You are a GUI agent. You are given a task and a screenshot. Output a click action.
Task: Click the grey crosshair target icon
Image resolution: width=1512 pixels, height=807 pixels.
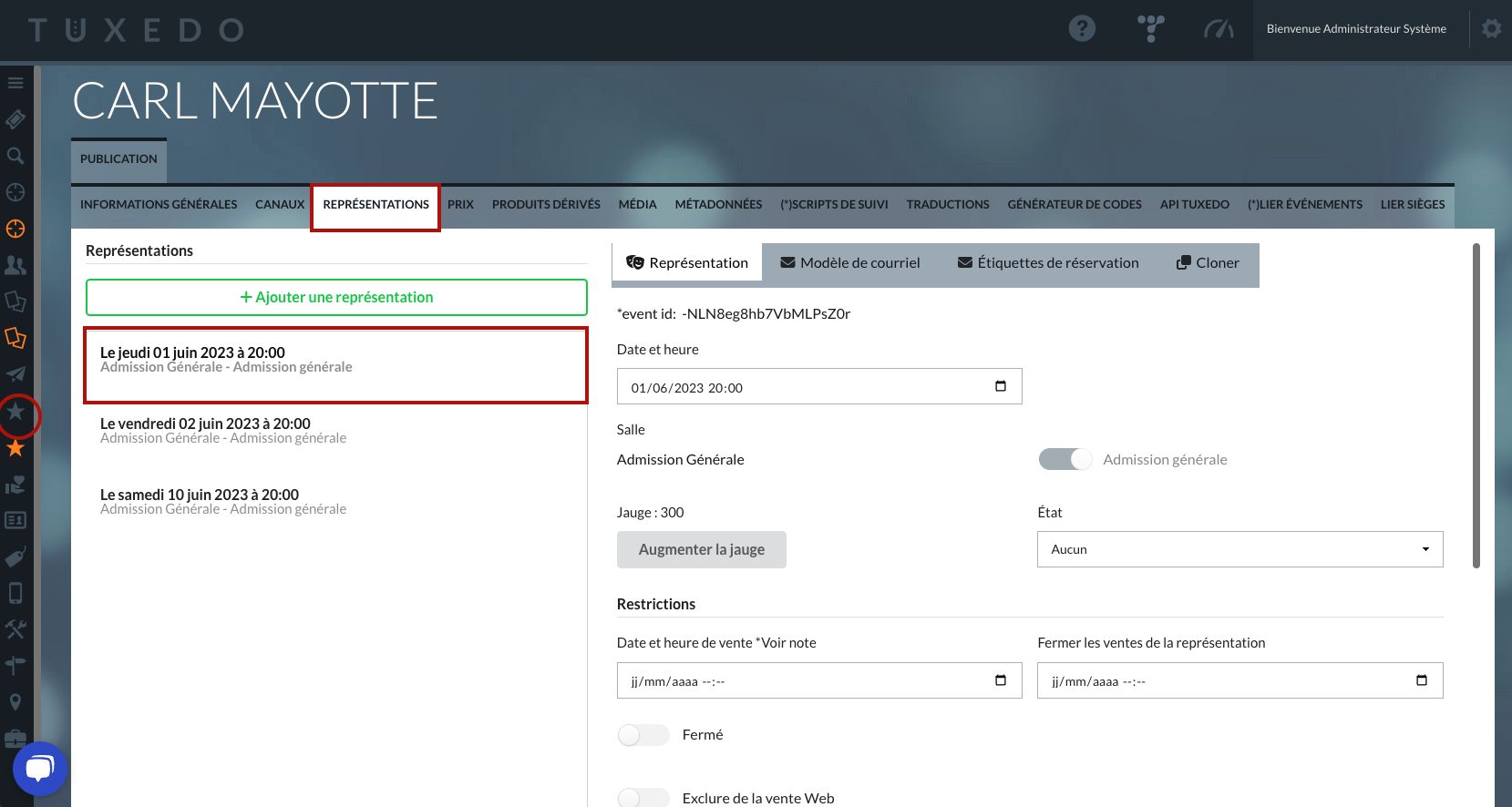pos(15,192)
